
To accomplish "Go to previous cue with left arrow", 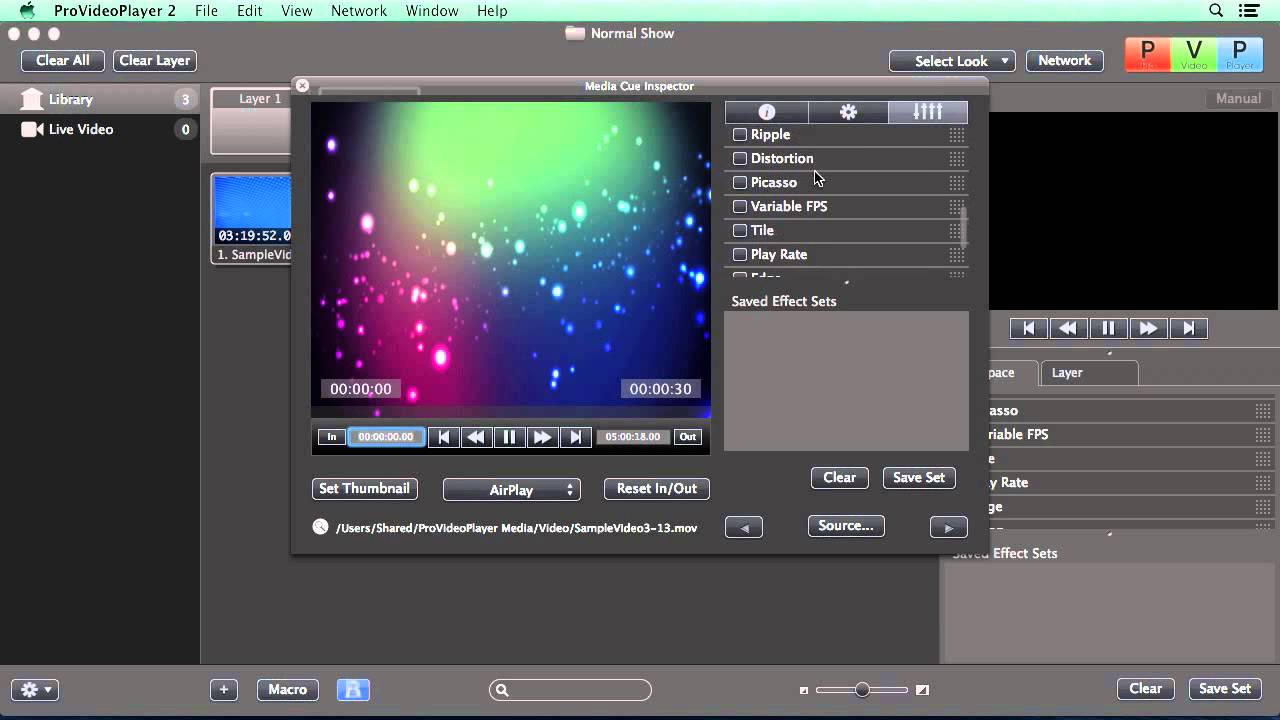I will click(x=744, y=527).
